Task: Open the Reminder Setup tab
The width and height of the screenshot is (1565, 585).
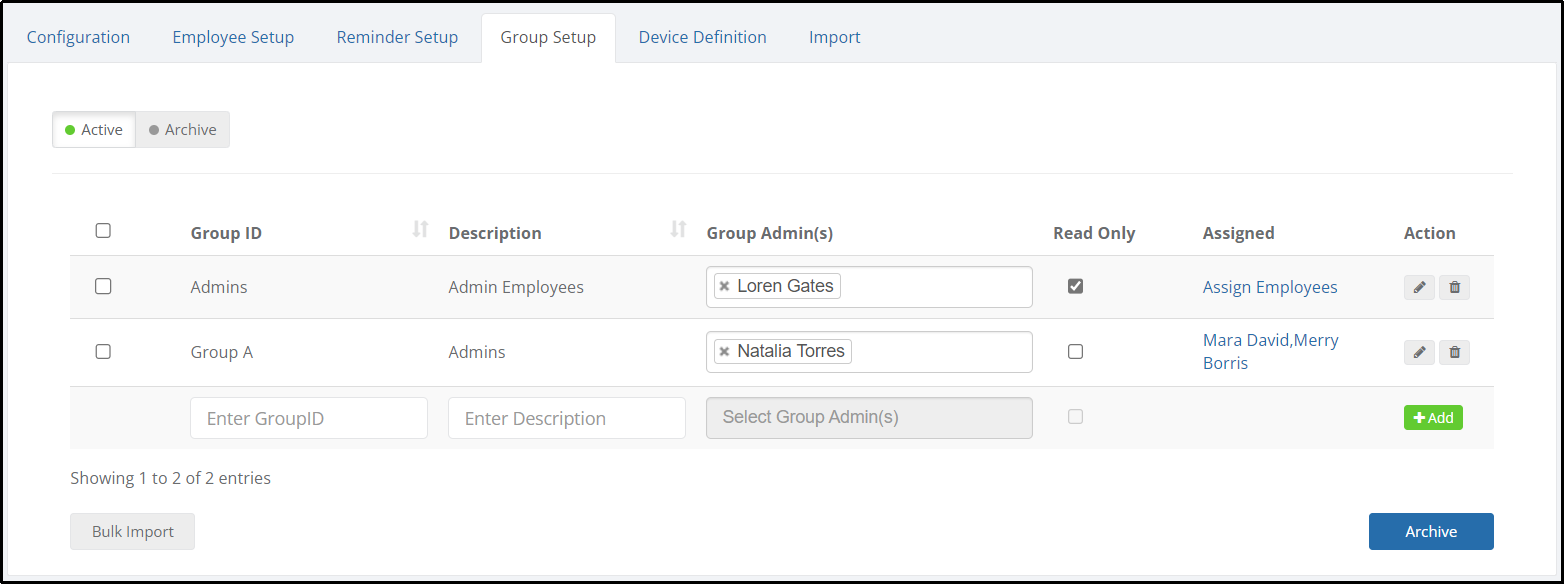Action: tap(397, 37)
